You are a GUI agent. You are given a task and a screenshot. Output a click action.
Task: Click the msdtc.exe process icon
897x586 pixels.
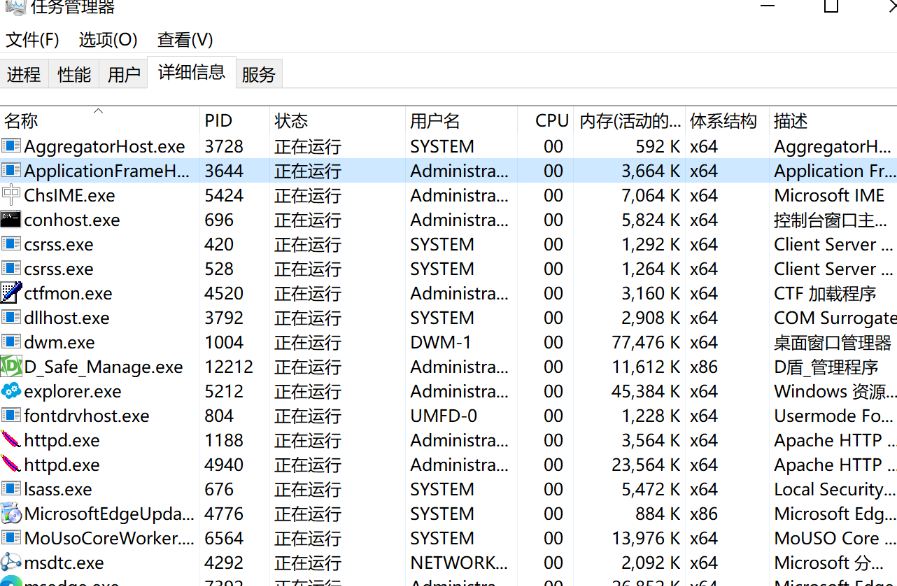[x=11, y=563]
